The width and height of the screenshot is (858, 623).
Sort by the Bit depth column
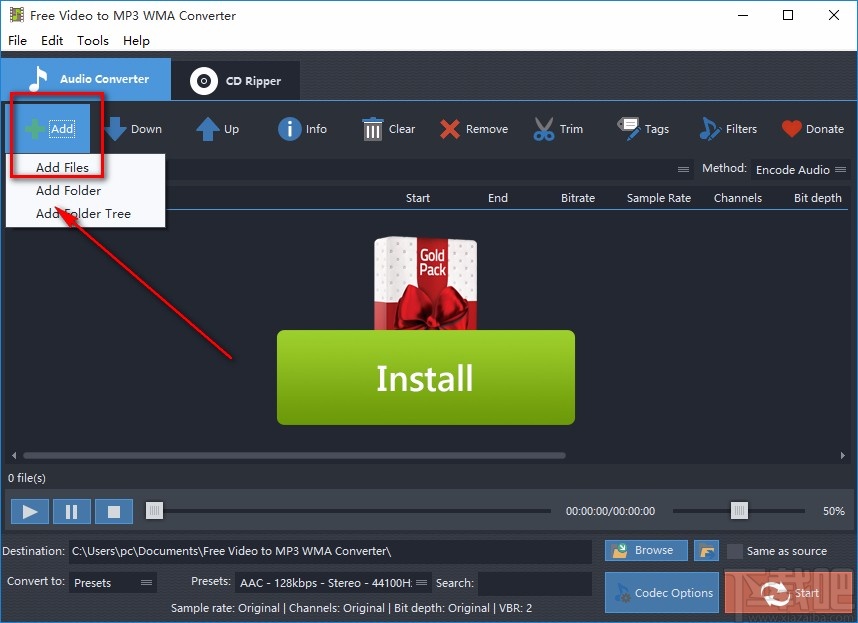click(x=818, y=198)
